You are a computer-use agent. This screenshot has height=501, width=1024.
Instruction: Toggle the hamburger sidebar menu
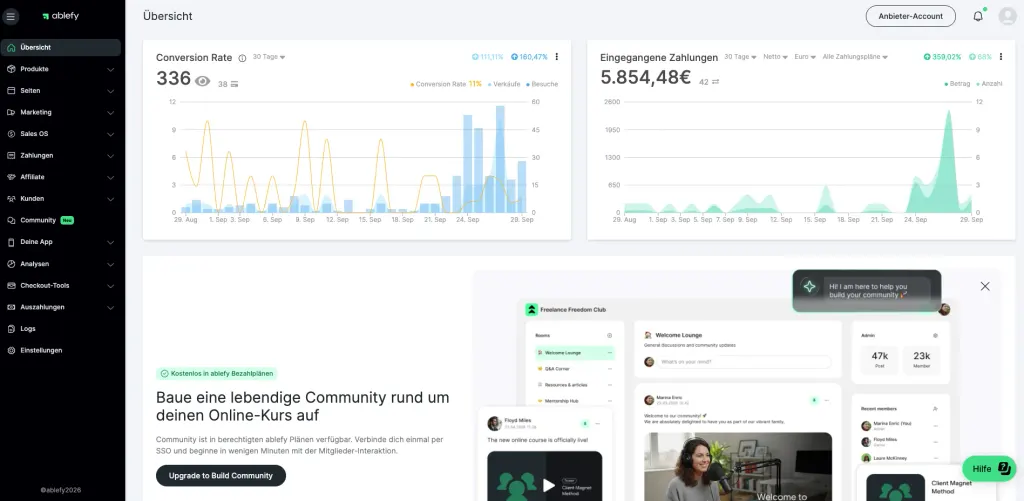tap(10, 16)
